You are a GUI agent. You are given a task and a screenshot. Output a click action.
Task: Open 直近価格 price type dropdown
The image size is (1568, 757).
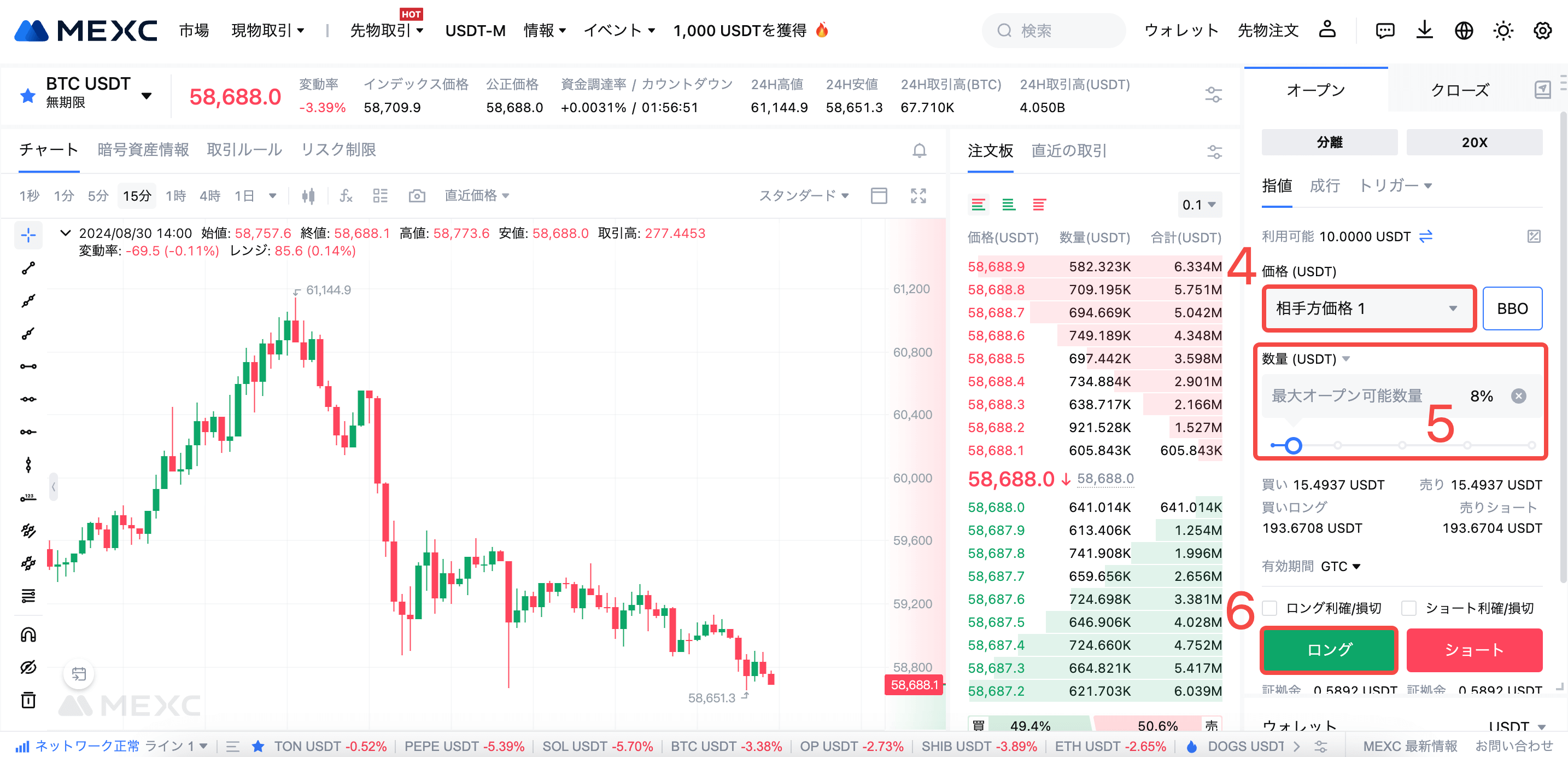[x=477, y=195]
